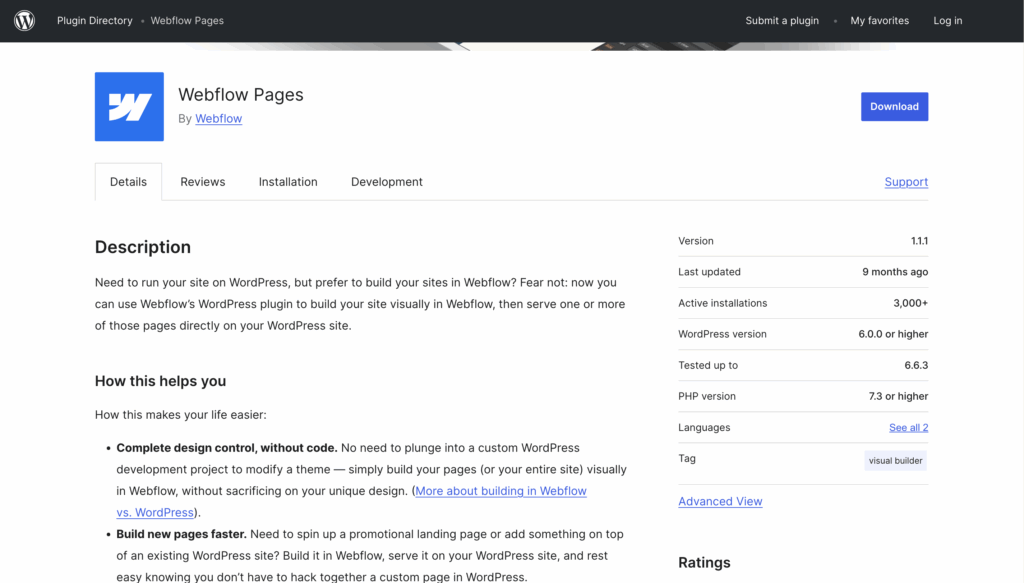Click the tested up to 6.6.3 value
1024x583 pixels.
916,366
